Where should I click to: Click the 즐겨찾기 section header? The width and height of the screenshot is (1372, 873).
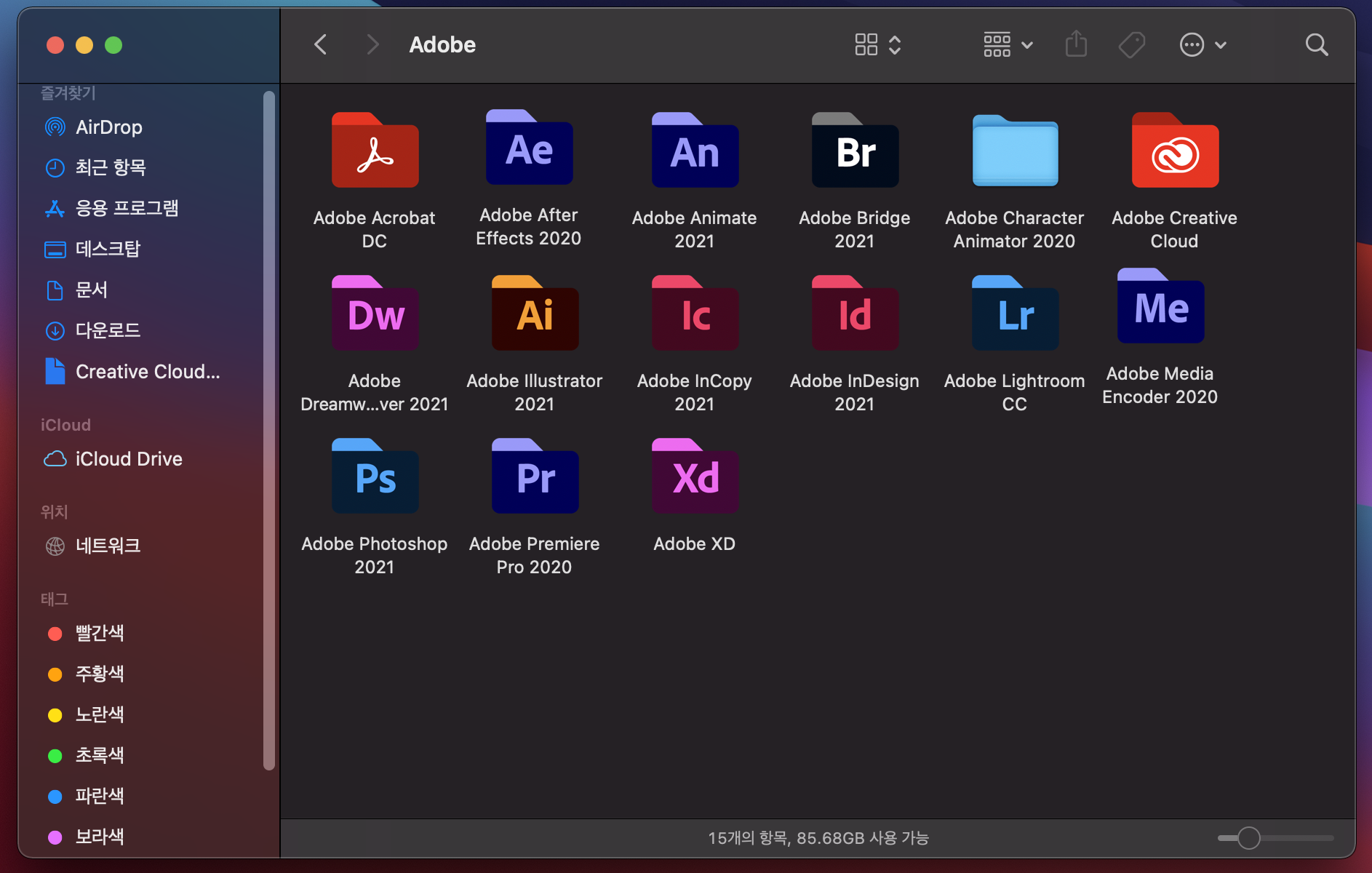click(x=68, y=93)
